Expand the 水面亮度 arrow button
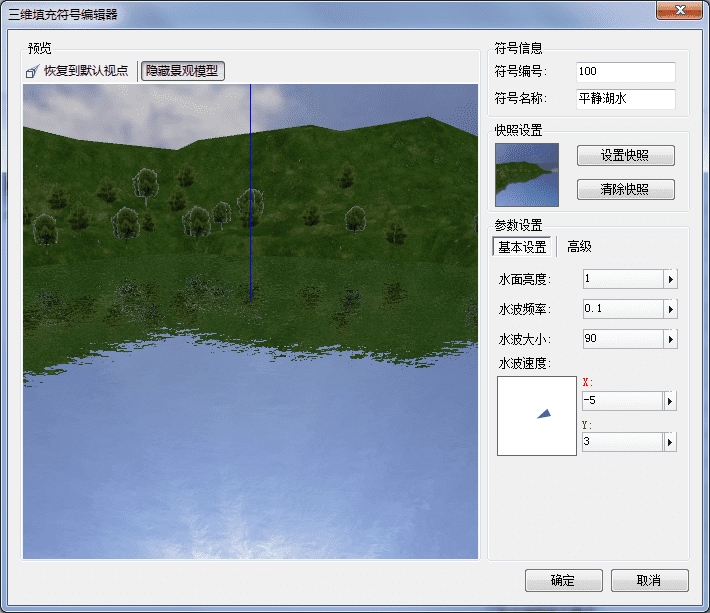Image resolution: width=710 pixels, height=613 pixels. point(671,279)
